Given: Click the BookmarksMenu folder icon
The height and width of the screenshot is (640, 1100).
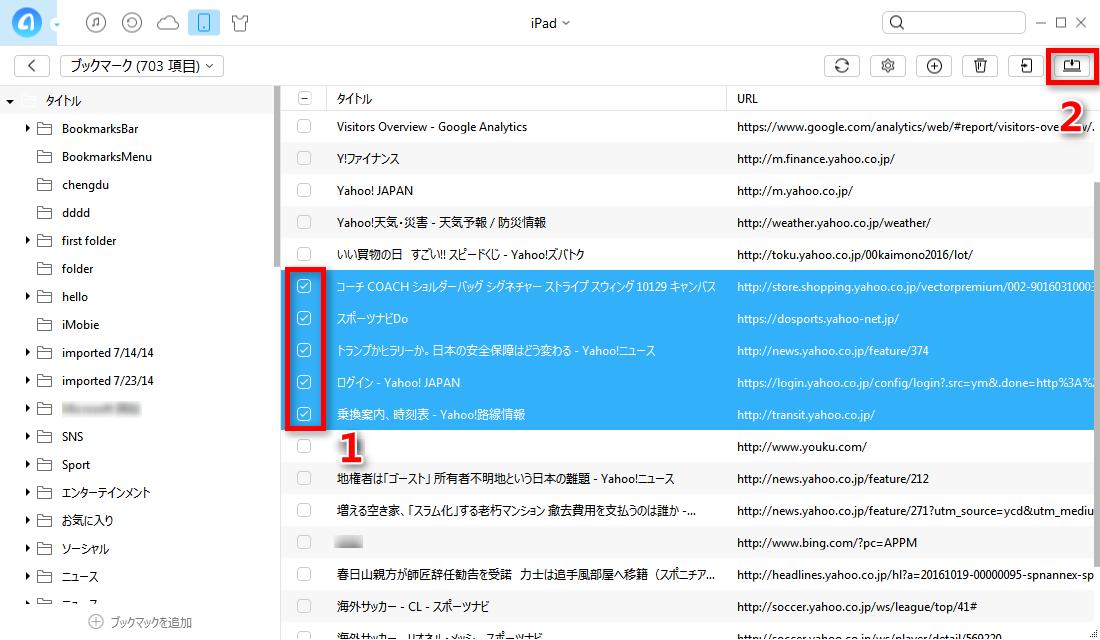Looking at the screenshot, I should (44, 156).
